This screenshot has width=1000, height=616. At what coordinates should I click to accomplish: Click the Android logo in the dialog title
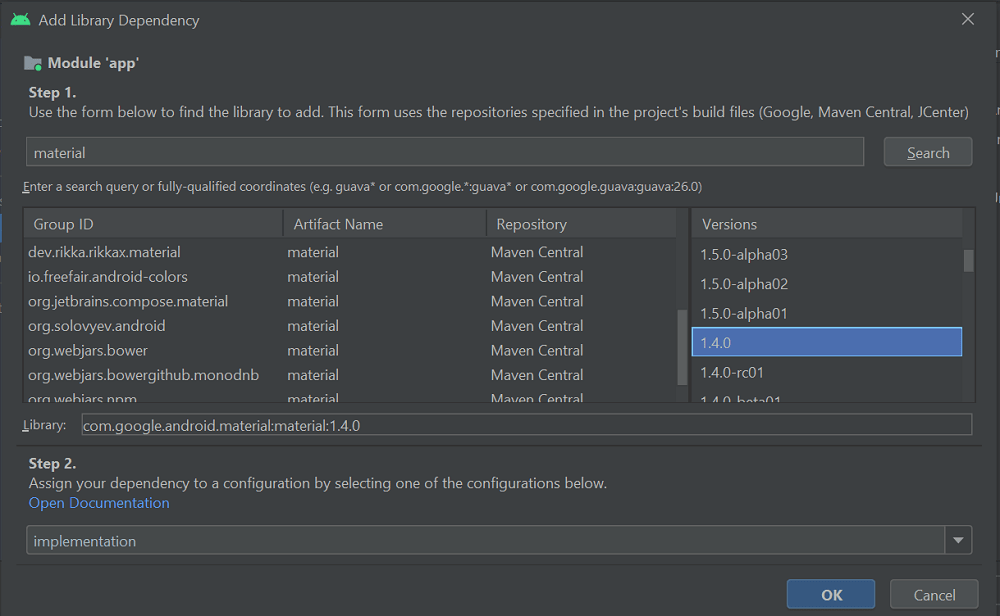20,18
